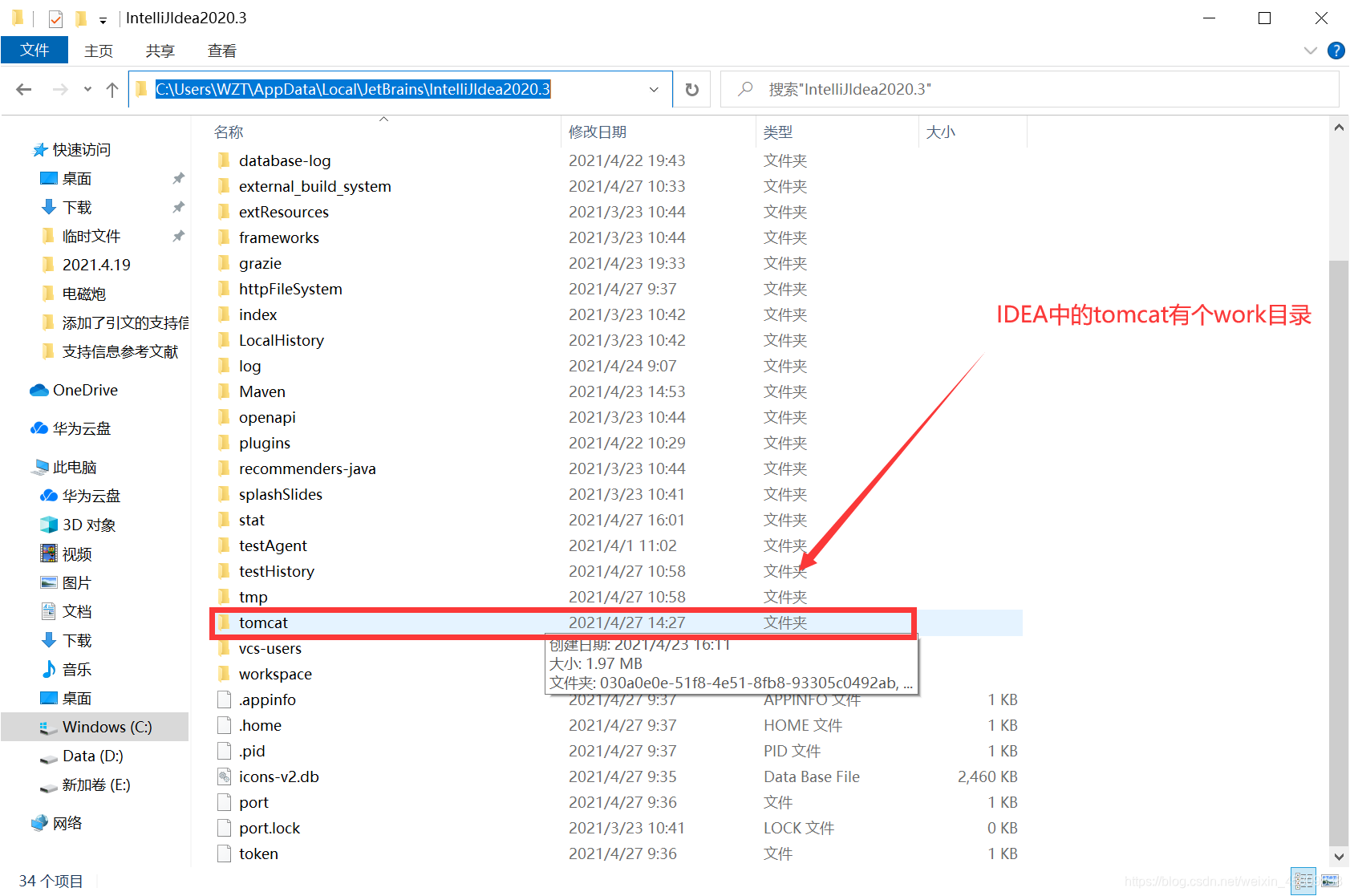The image size is (1350, 896).
Task: Open the 临时文件 quick access folder
Action: [x=91, y=237]
